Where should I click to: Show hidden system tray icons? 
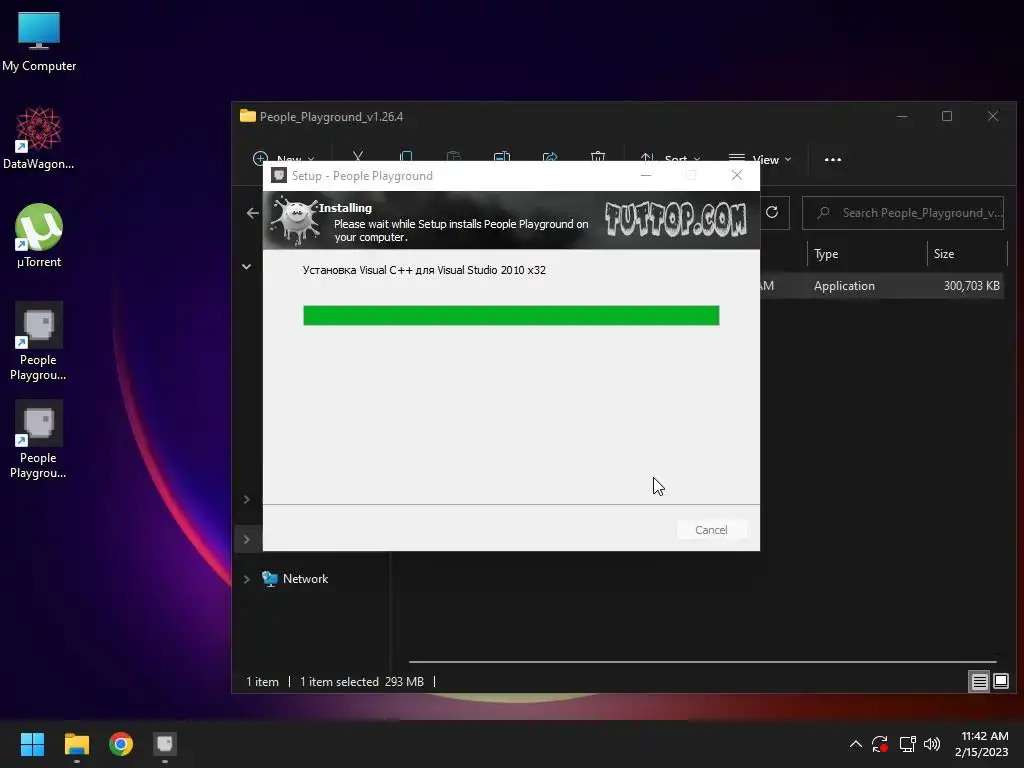(x=856, y=744)
